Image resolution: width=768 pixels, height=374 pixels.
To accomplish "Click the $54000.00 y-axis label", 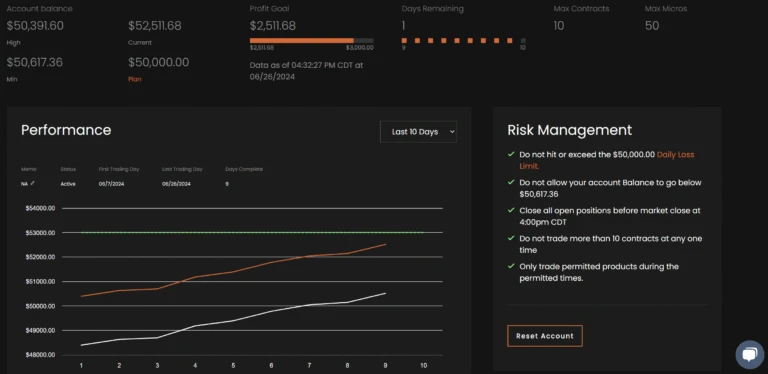I will pos(40,208).
